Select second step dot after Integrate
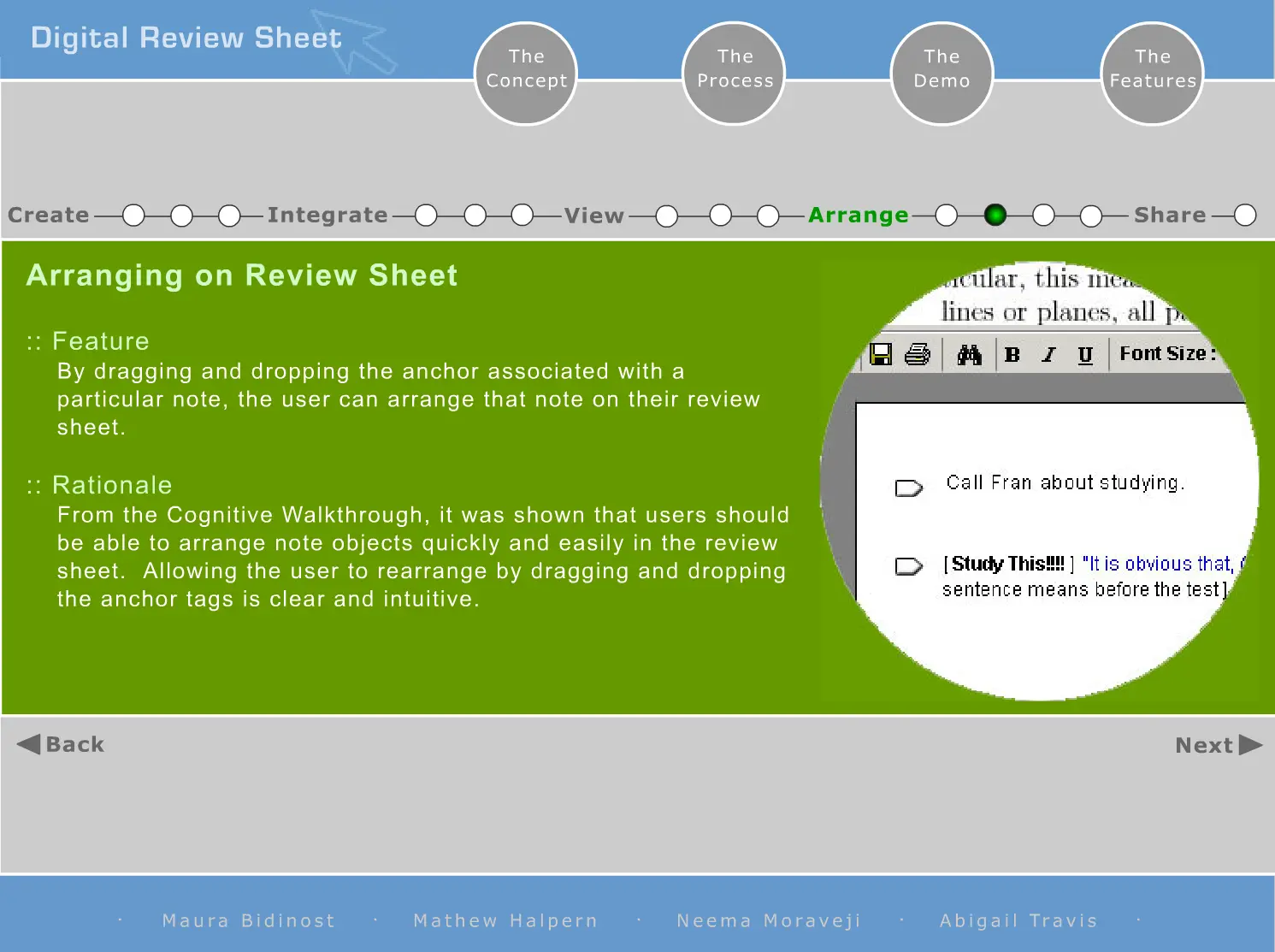1275x952 pixels. (x=475, y=216)
